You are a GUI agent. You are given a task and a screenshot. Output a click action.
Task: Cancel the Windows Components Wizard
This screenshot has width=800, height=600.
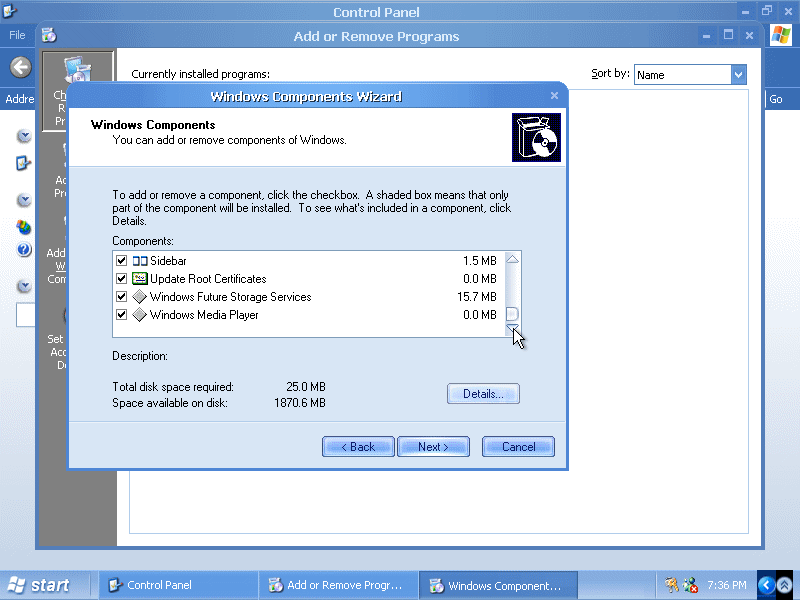pyautogui.click(x=518, y=447)
